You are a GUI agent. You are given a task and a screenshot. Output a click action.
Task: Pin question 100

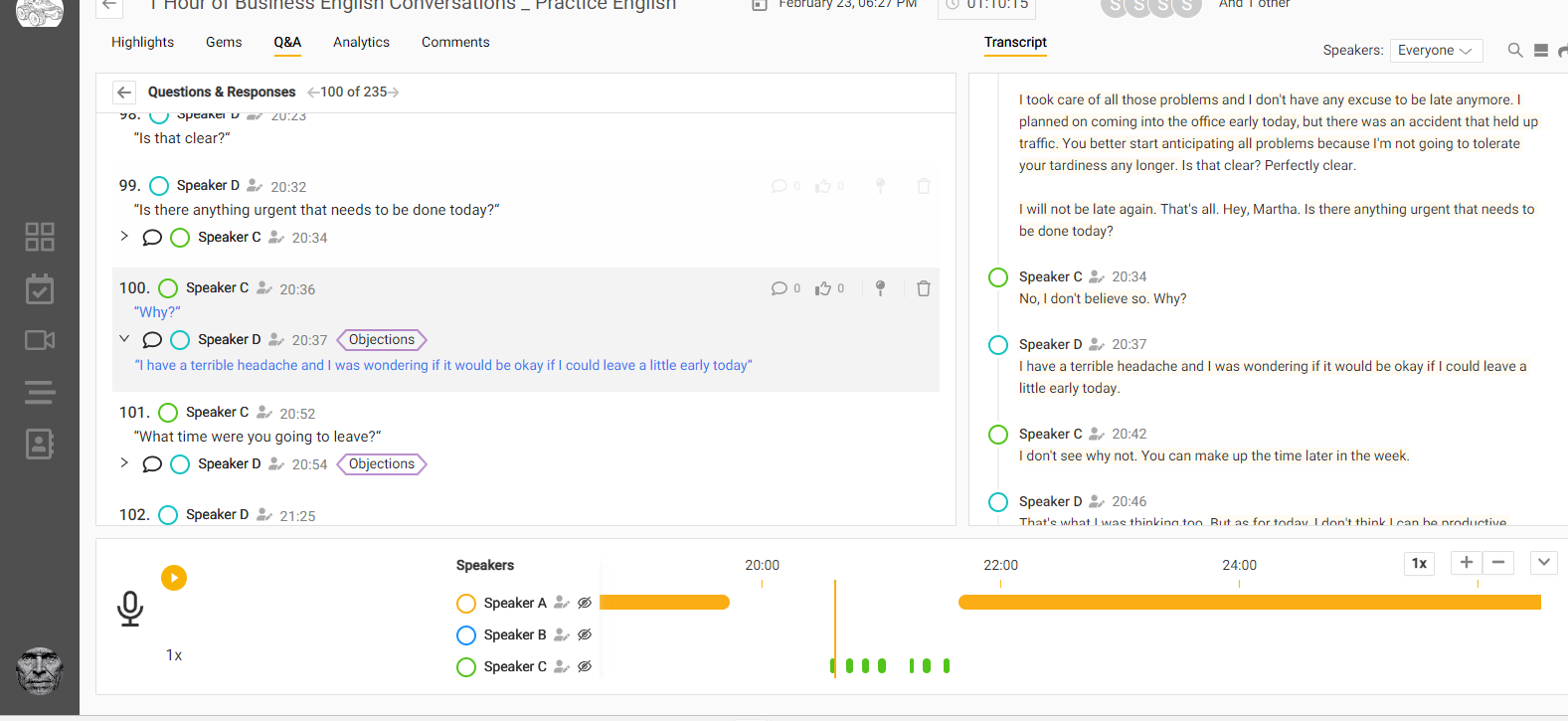(880, 288)
